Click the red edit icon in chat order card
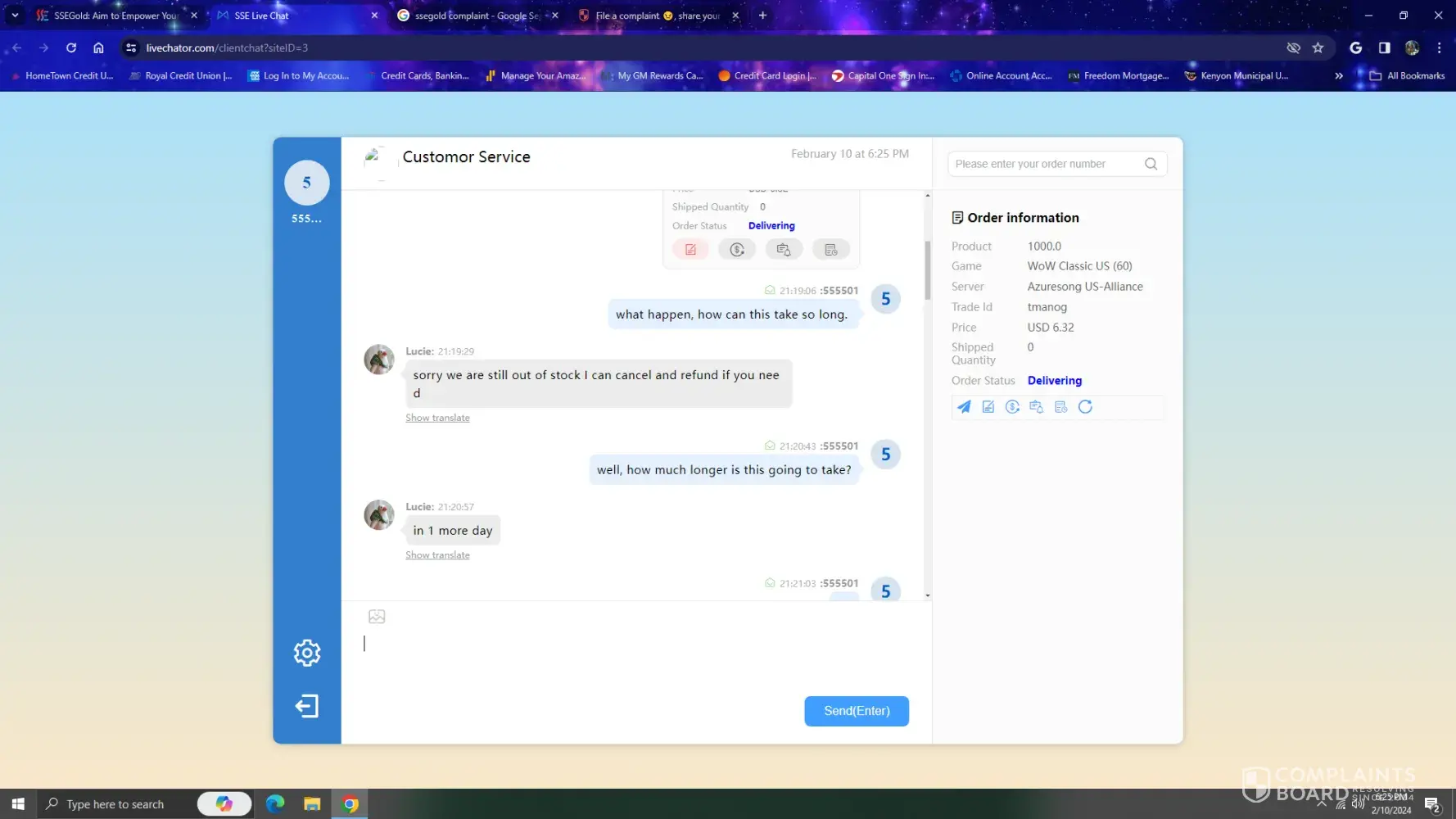 click(690, 250)
